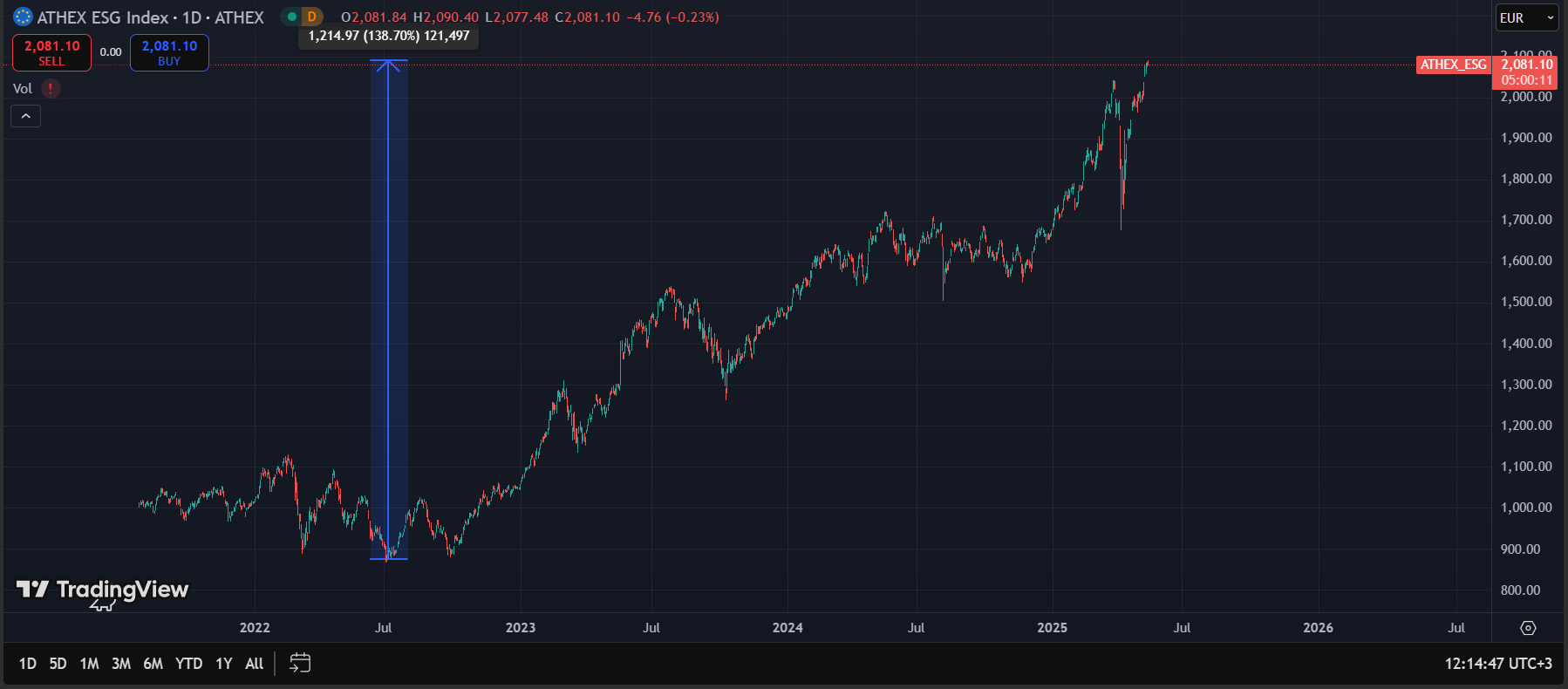Click the O2,081.84 open value

click(374, 17)
